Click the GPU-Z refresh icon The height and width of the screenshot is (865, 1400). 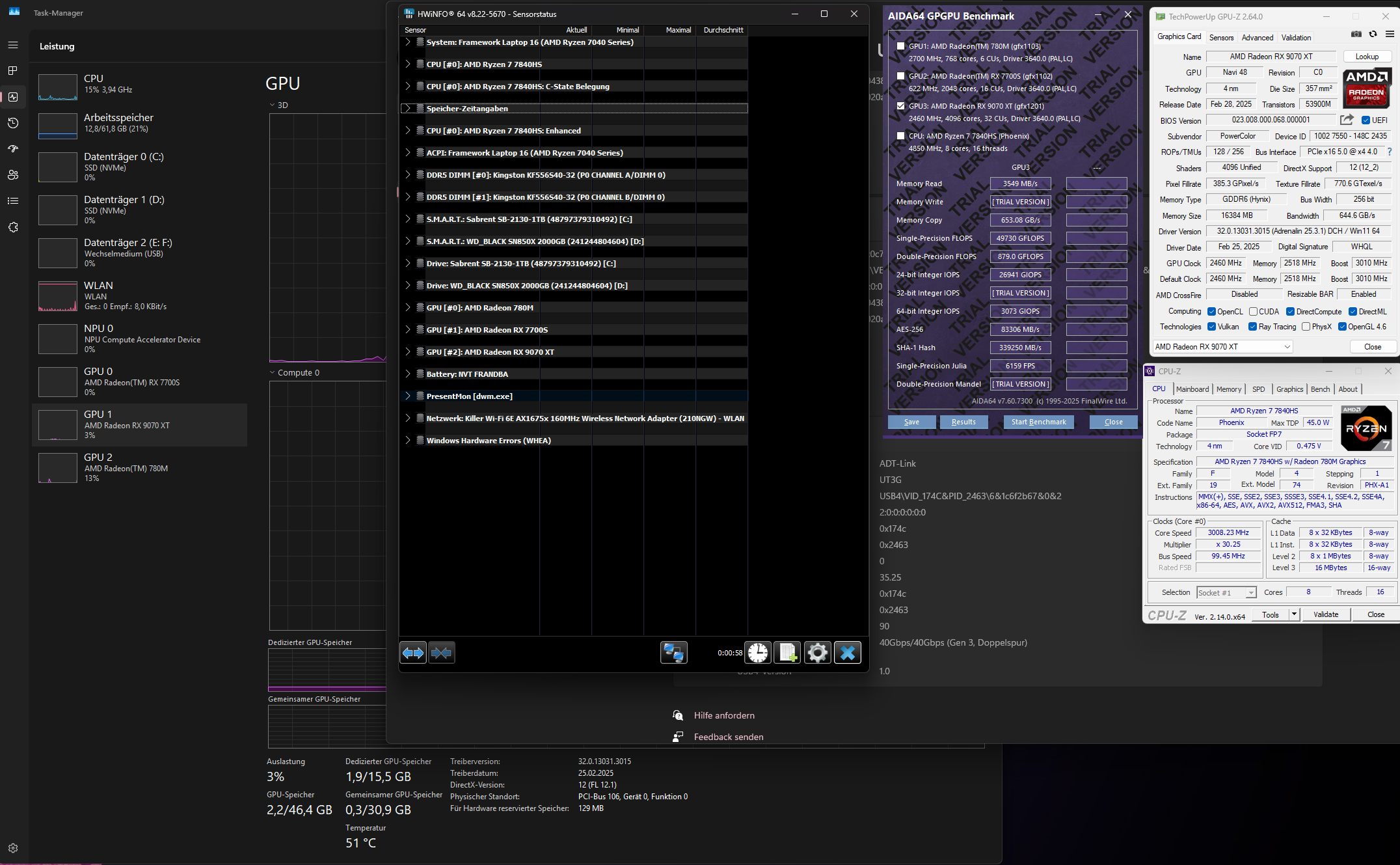tap(1373, 34)
